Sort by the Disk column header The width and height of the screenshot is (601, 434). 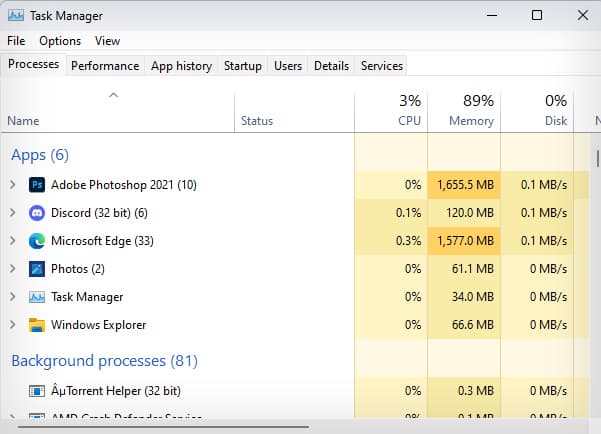[537, 110]
